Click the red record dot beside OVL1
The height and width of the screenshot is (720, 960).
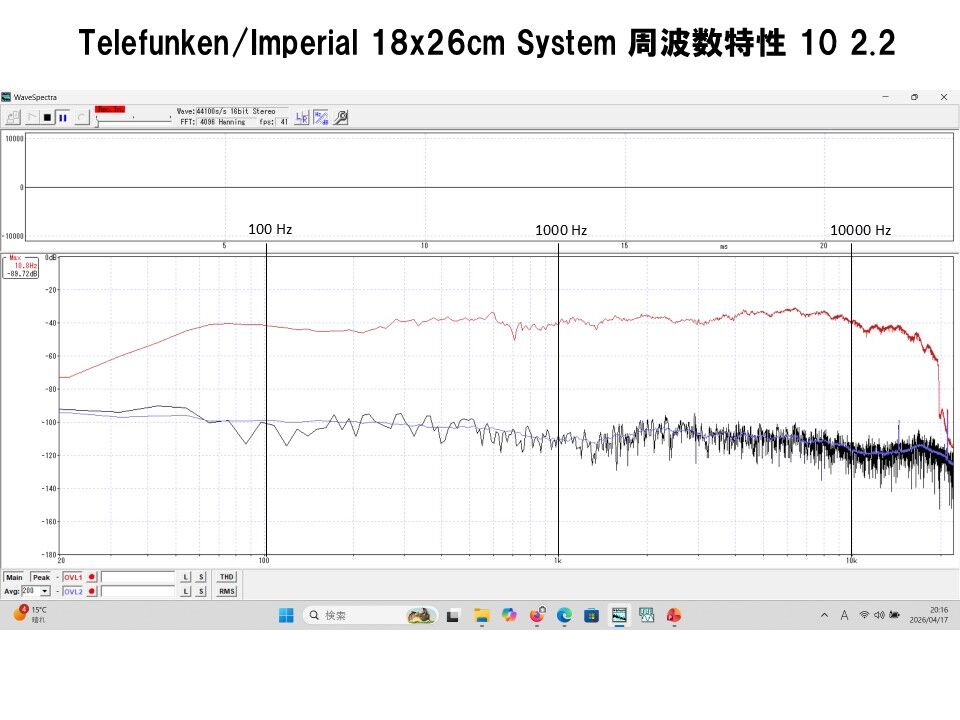pyautogui.click(x=92, y=577)
